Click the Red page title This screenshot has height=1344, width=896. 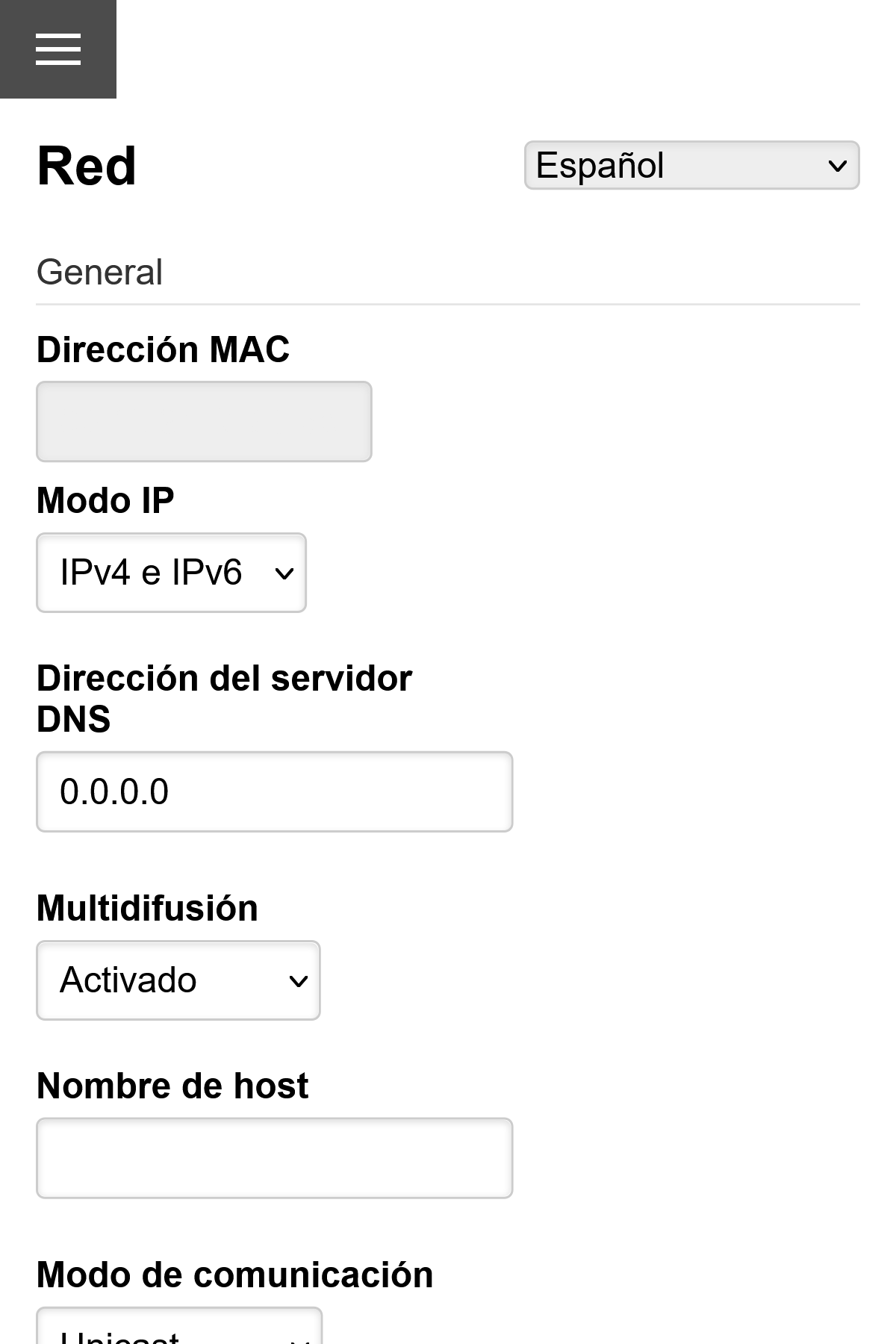pos(86,165)
